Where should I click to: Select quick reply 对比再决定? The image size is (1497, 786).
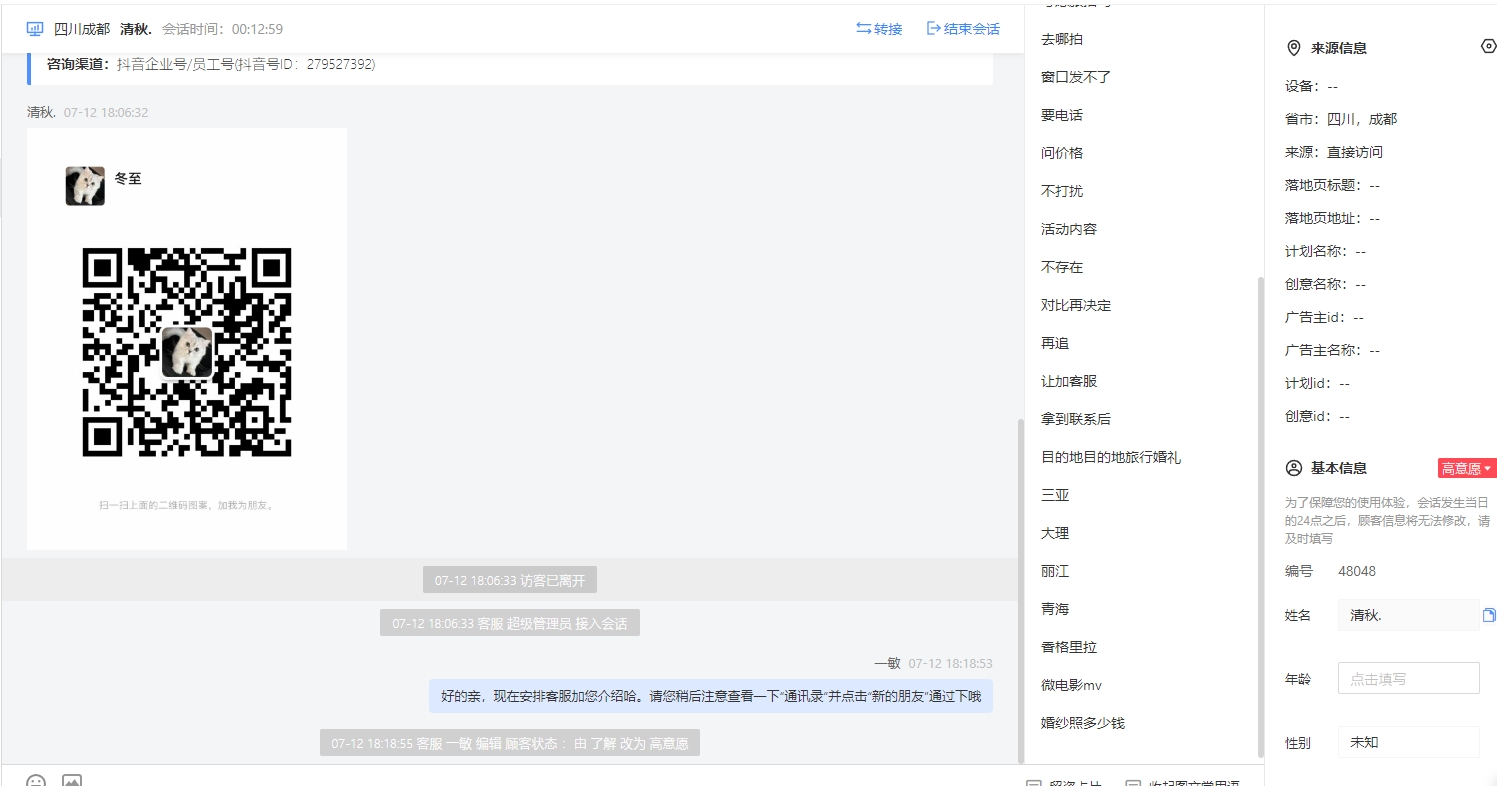tap(1076, 305)
